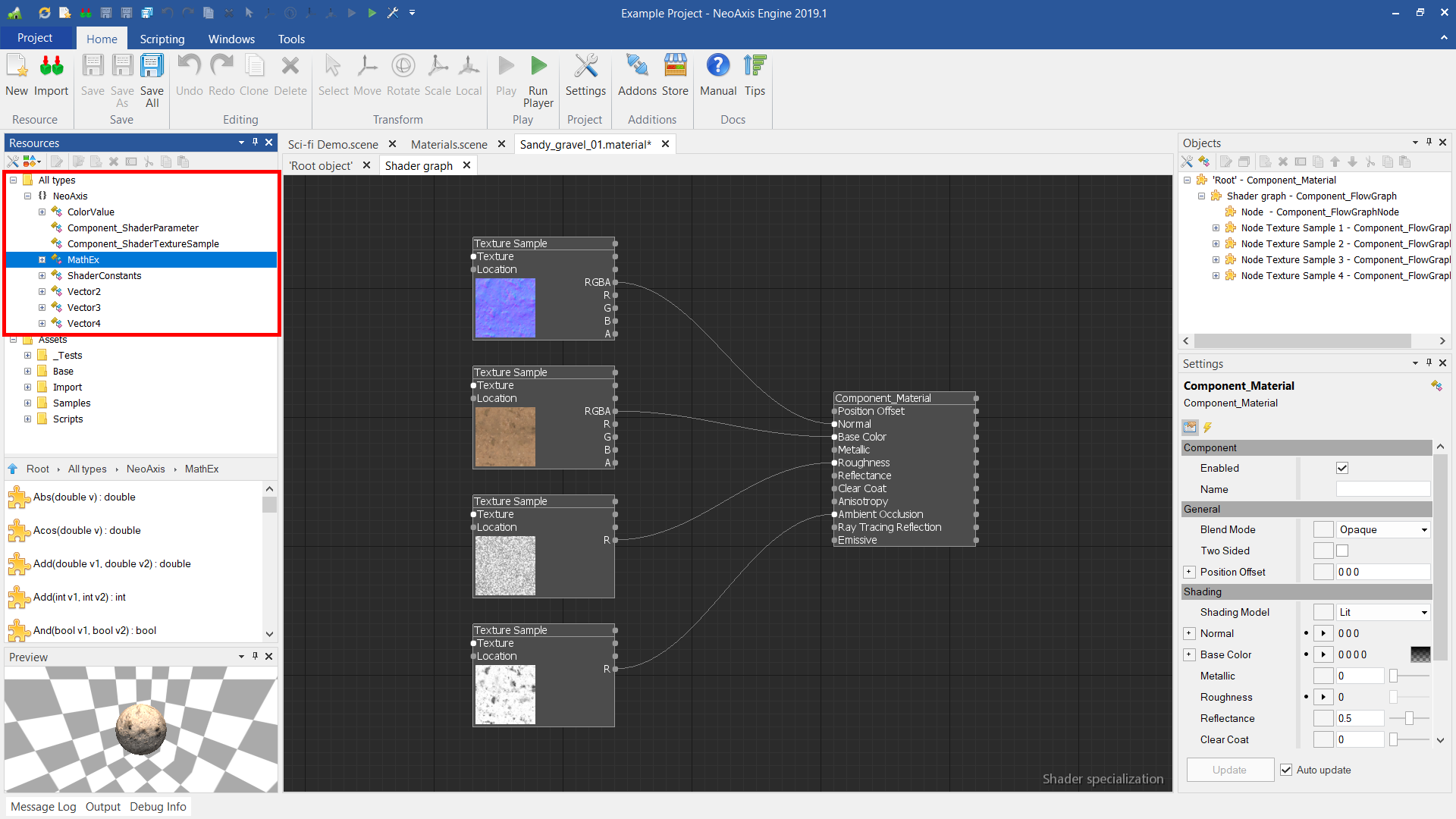This screenshot has width=1456, height=819.
Task: Click the Addons icon
Action: tap(637, 67)
